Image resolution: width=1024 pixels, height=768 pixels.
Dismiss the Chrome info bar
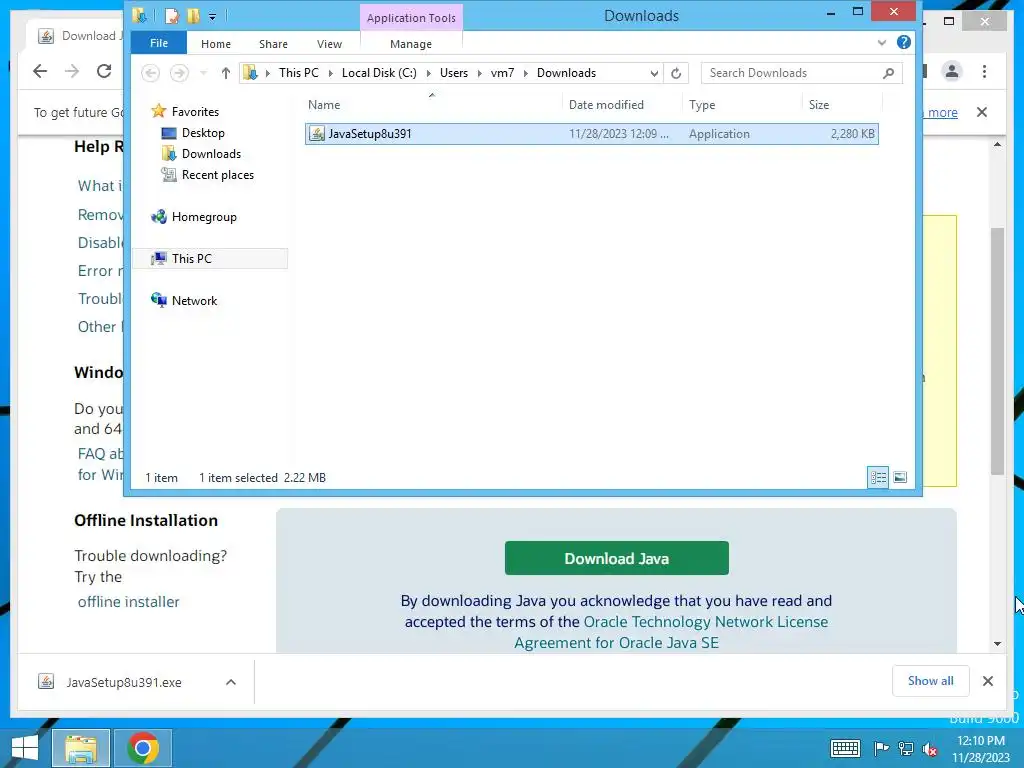[982, 112]
